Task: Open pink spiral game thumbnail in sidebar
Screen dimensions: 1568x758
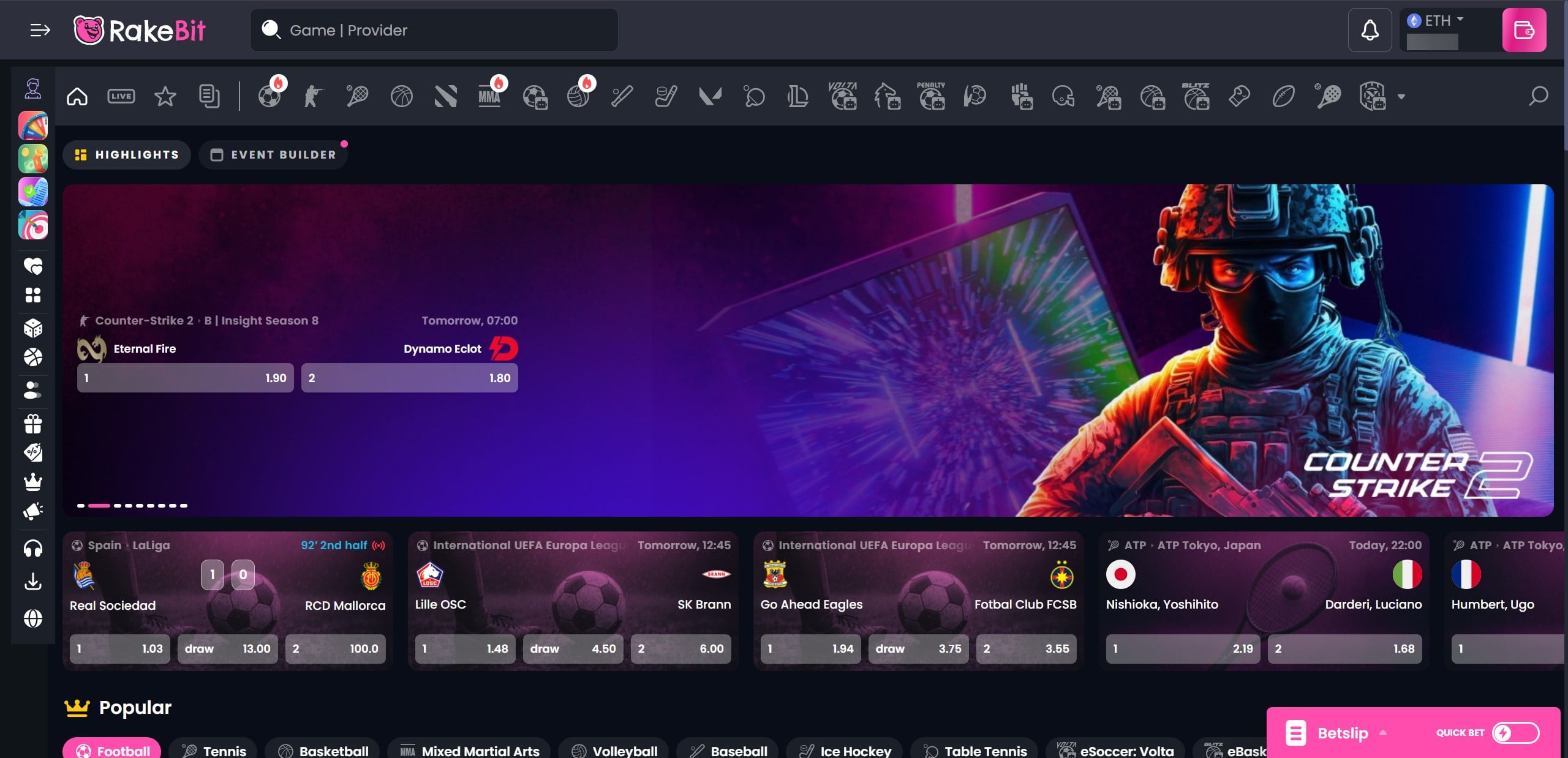Action: click(33, 225)
